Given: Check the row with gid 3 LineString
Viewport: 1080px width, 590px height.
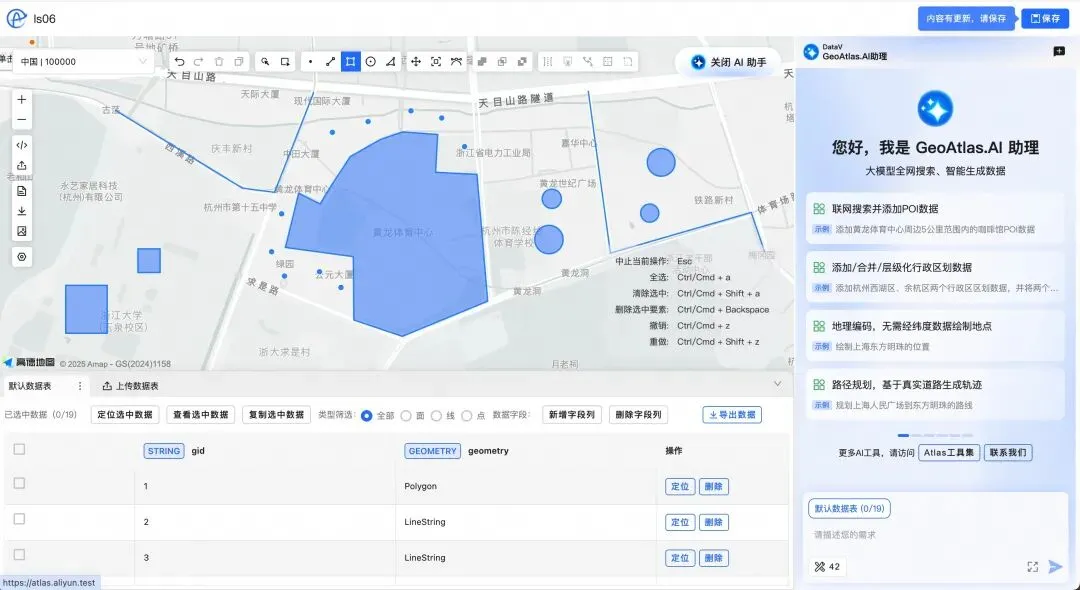Looking at the screenshot, I should click(19, 555).
